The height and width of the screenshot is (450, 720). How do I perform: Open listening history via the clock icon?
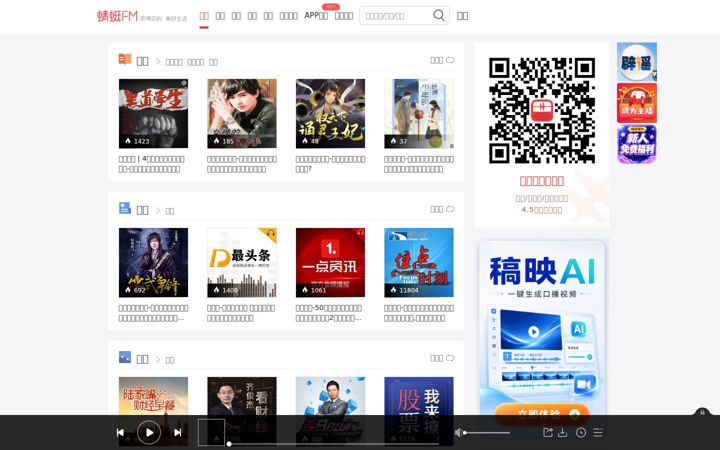click(x=581, y=432)
